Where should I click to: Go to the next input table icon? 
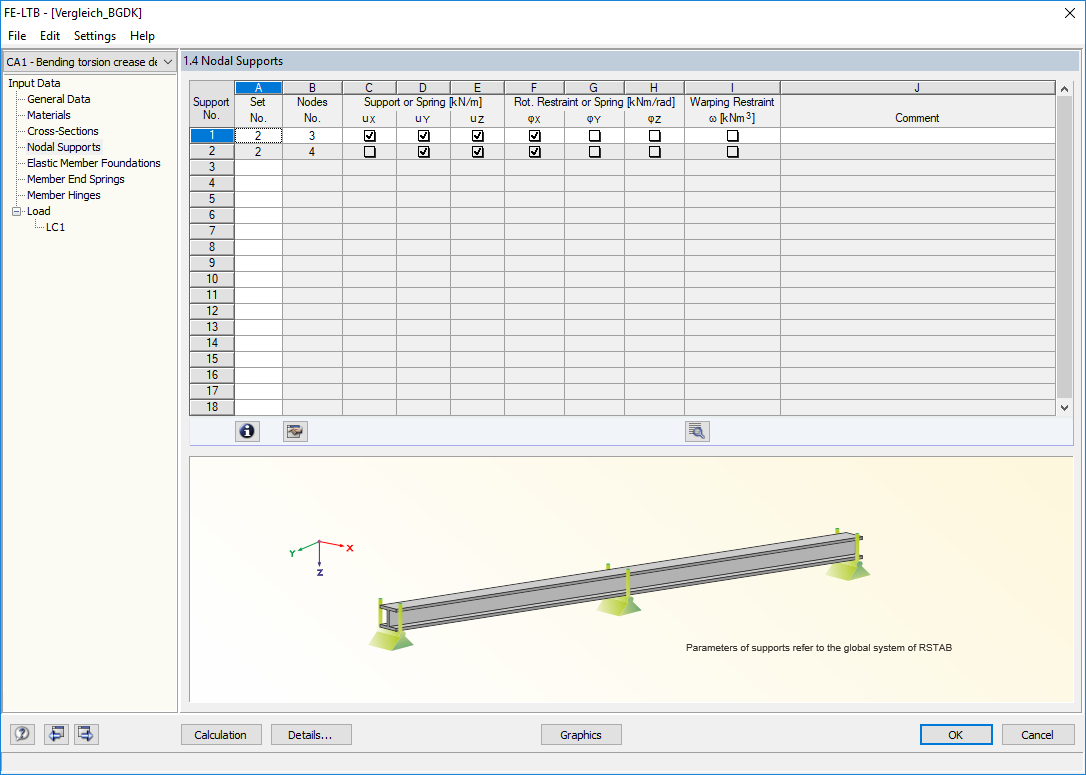(85, 734)
